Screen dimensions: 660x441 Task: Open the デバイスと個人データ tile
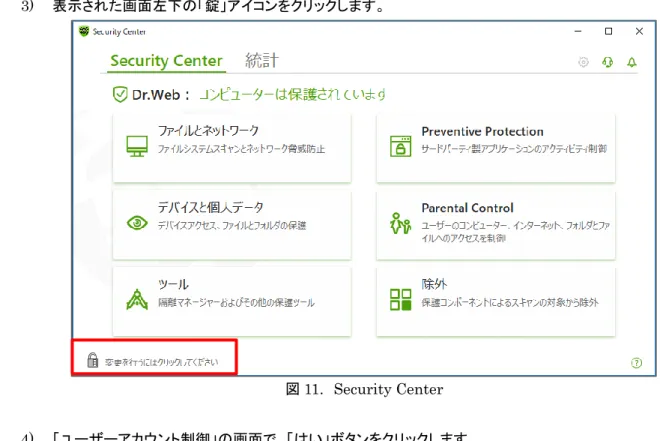[x=232, y=225]
